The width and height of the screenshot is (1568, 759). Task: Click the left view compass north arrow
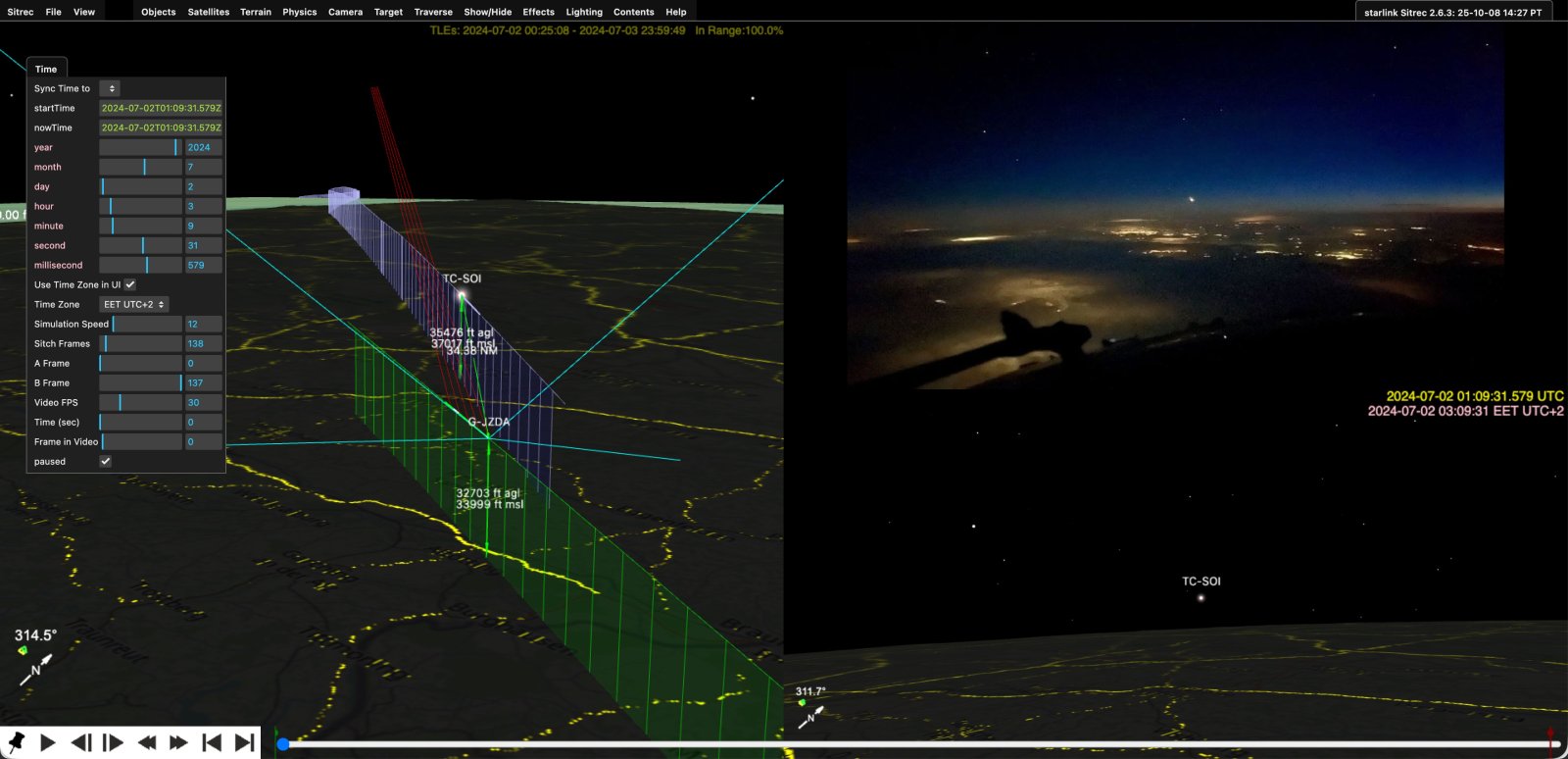click(35, 671)
